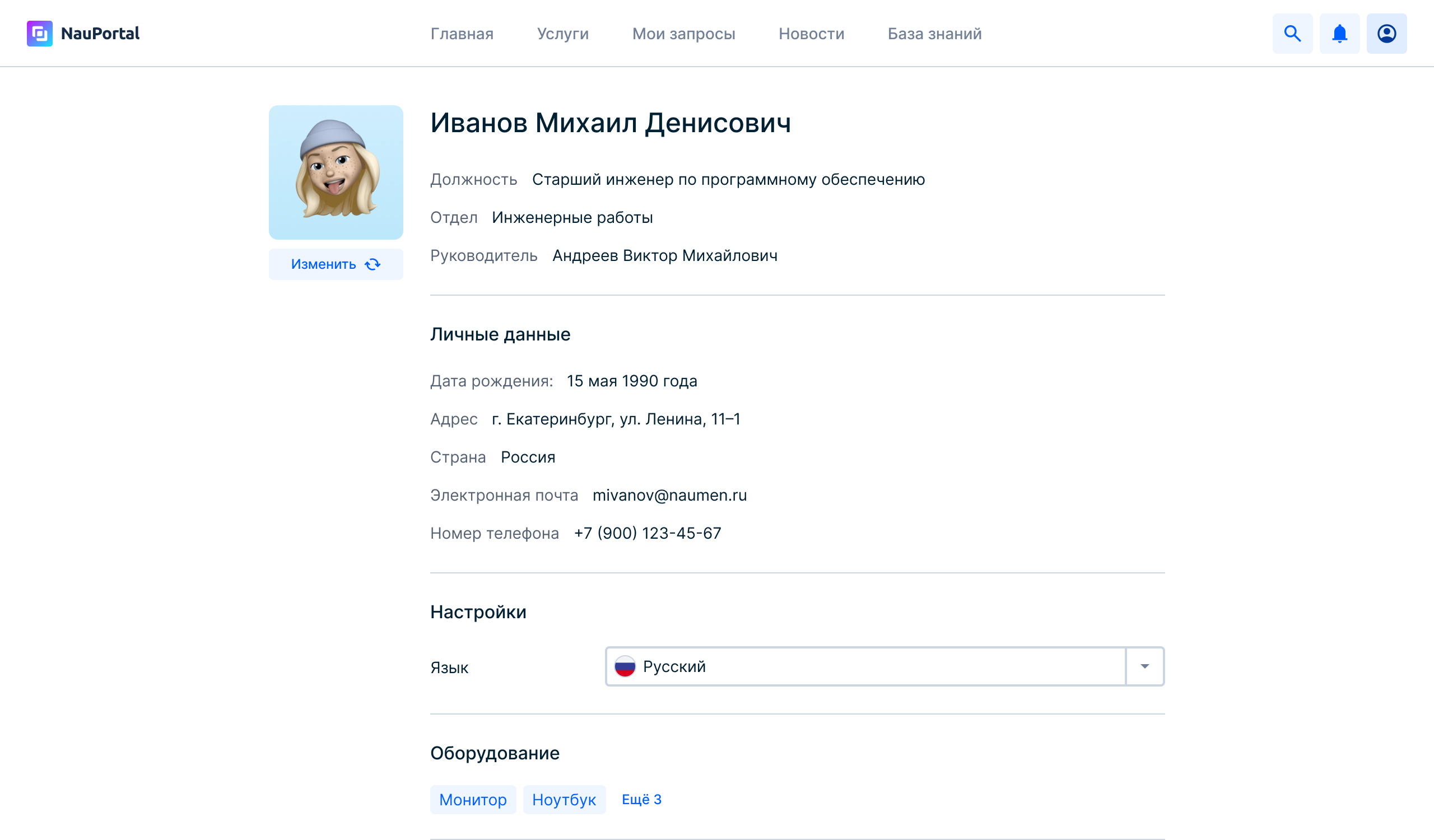Click the Язык label

(449, 668)
